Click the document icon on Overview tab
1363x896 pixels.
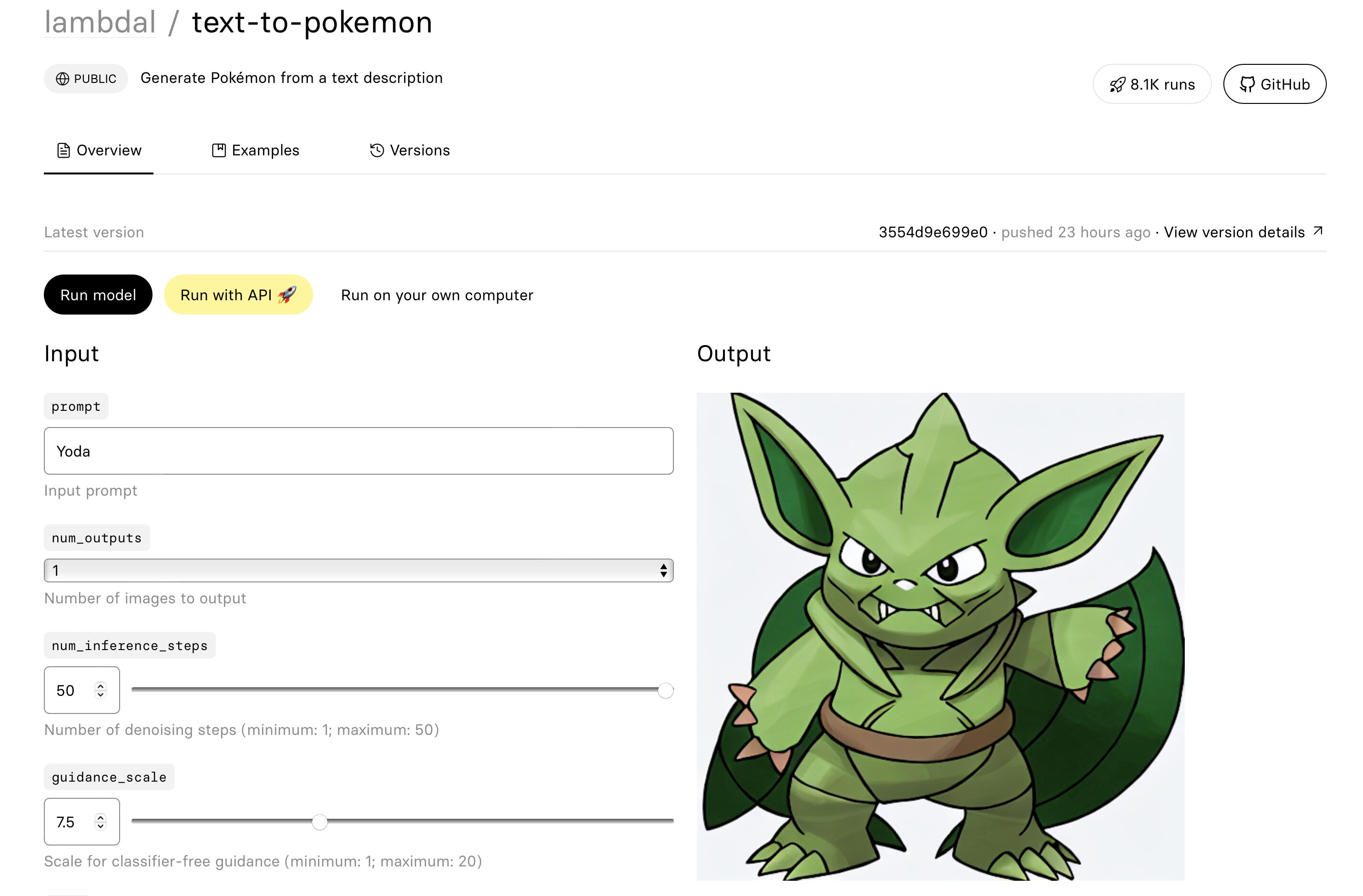(x=63, y=151)
